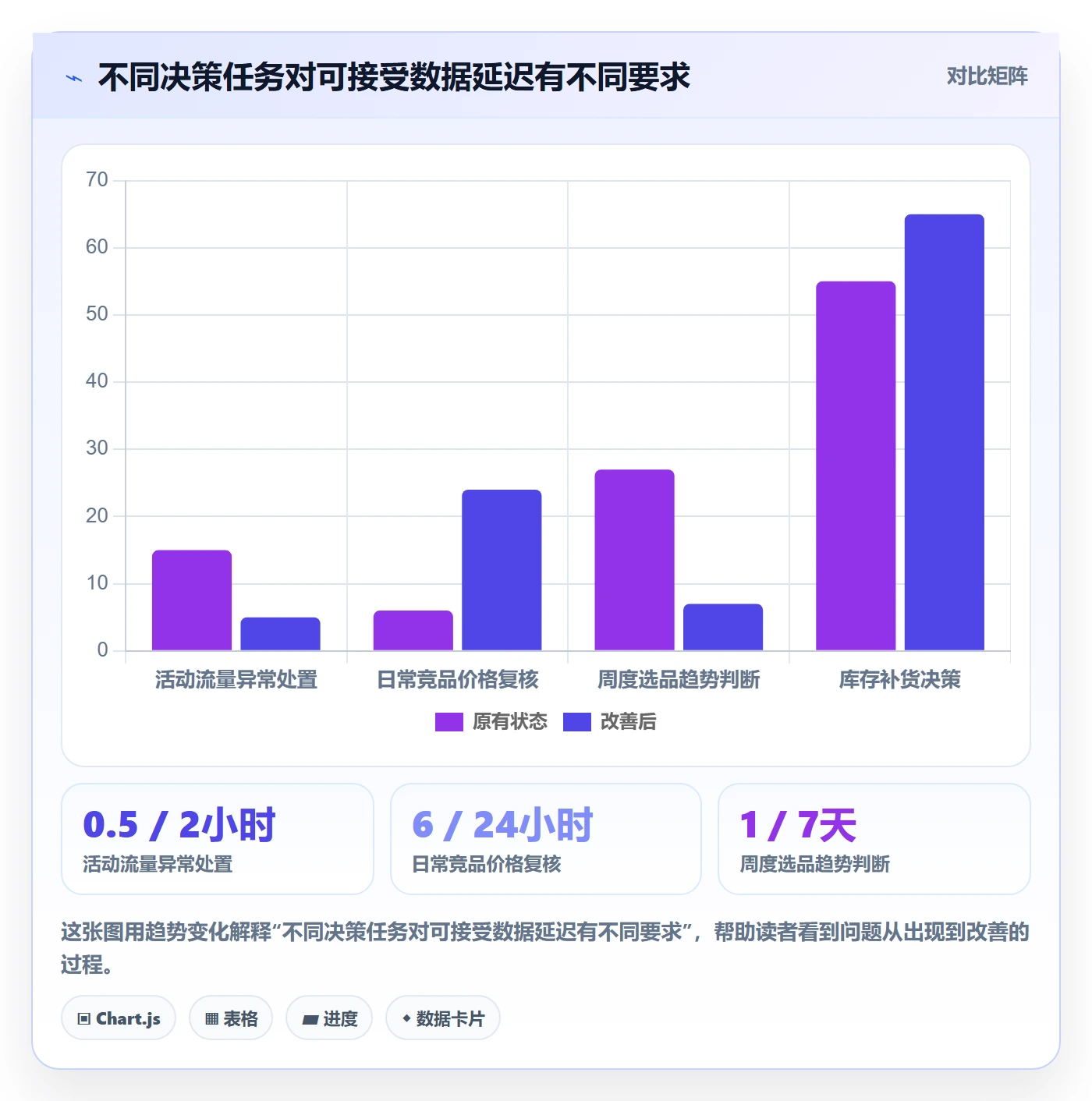Open the 0.5 / 2小时 data card
This screenshot has height=1101, width=1092.
tap(218, 839)
